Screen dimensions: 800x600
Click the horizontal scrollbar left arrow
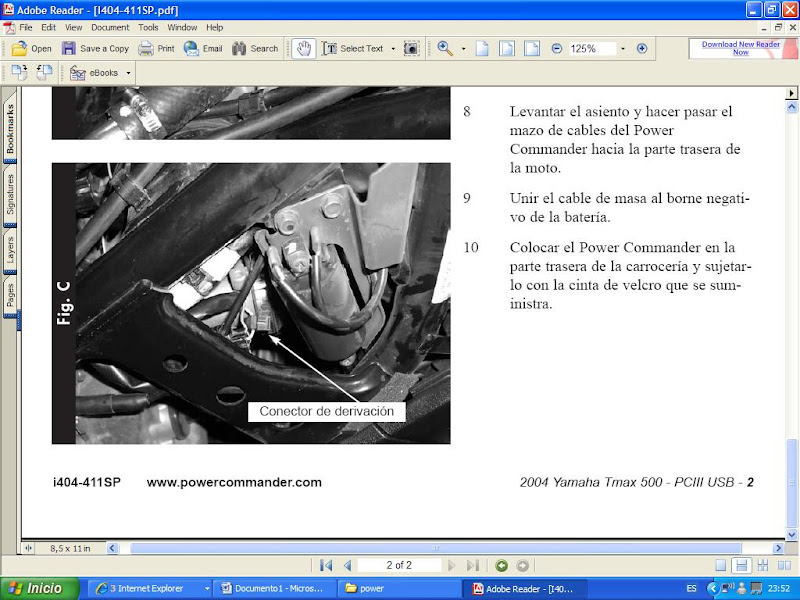113,548
